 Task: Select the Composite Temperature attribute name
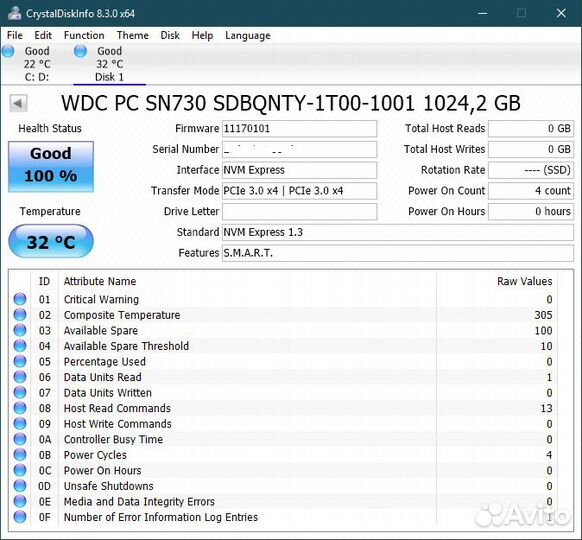tap(122, 315)
